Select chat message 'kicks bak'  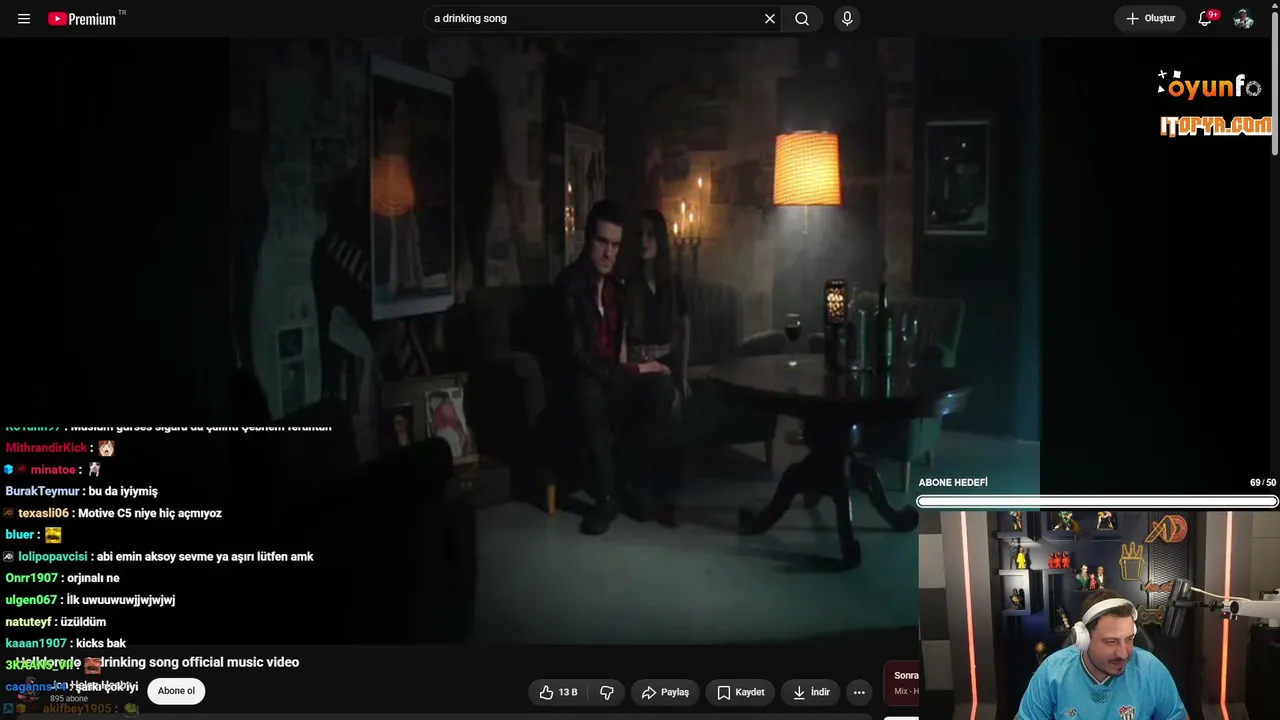pyautogui.click(x=101, y=643)
